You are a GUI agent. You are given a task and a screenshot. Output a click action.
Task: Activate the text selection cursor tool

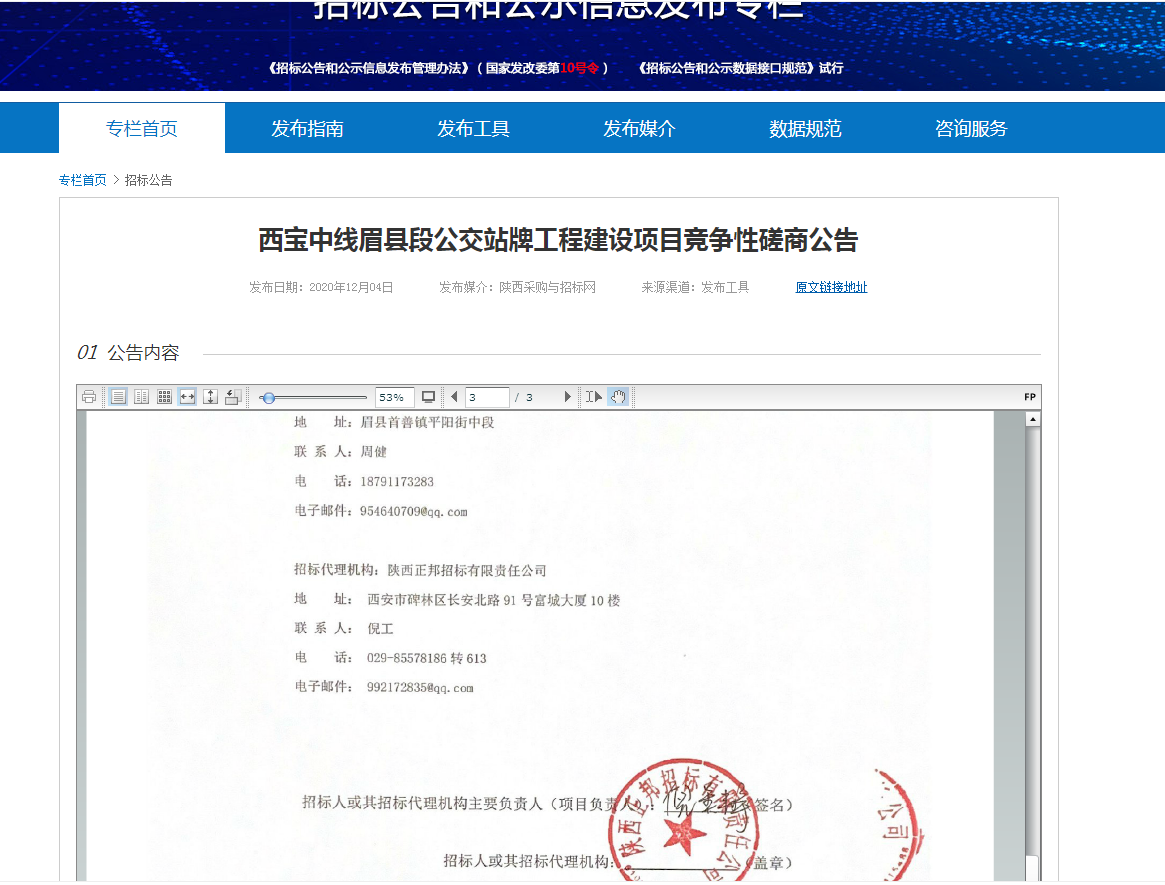click(x=593, y=397)
